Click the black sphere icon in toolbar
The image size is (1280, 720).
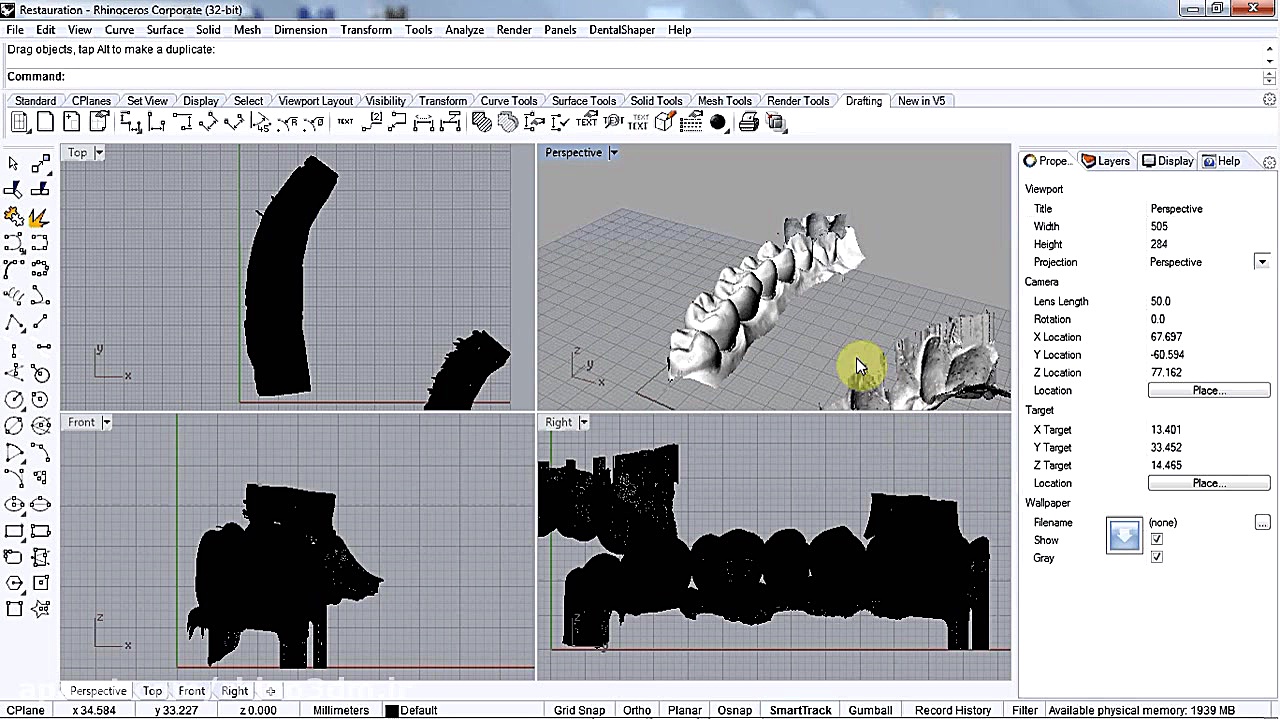coord(718,123)
